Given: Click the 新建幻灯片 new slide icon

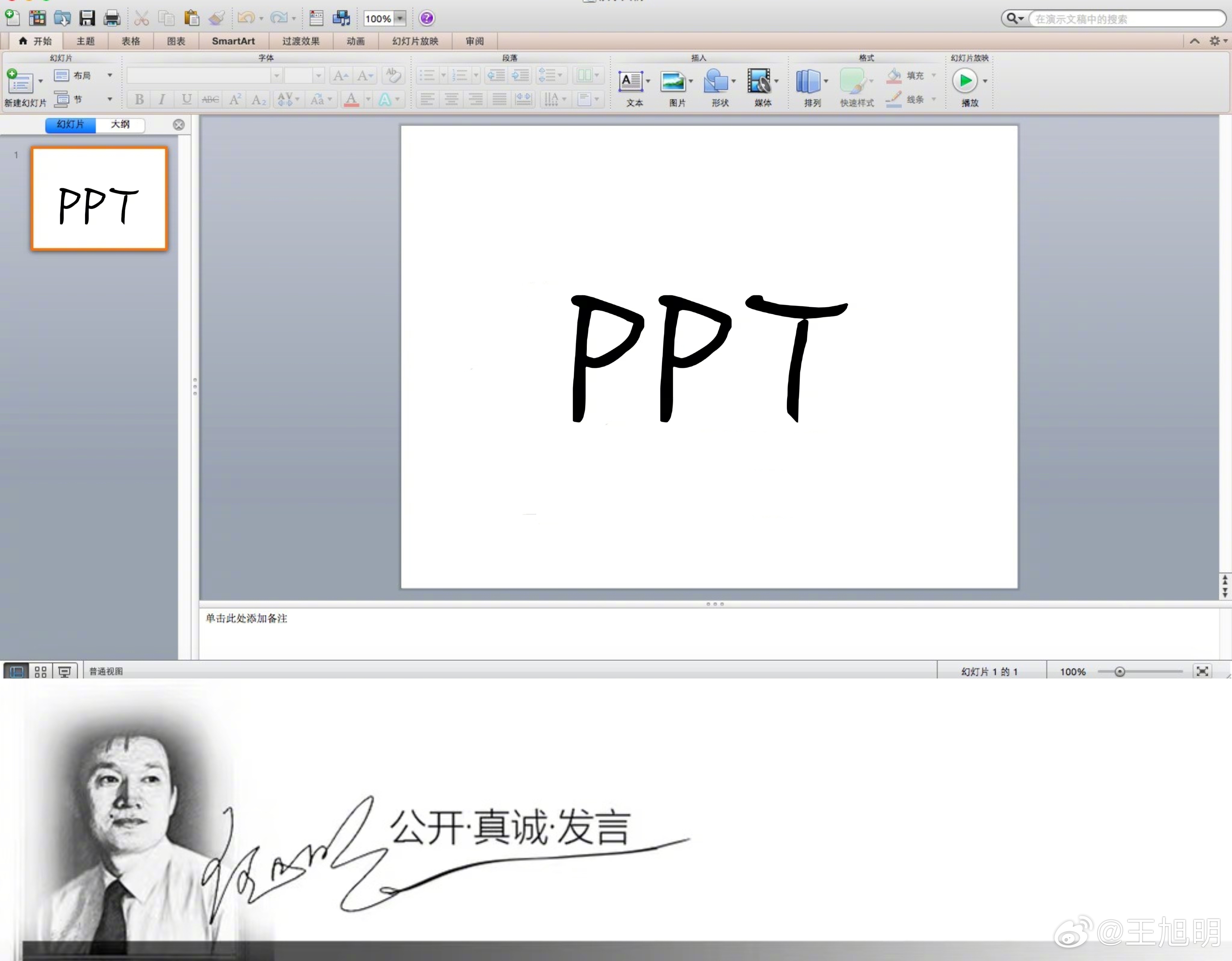Looking at the screenshot, I should tap(20, 81).
